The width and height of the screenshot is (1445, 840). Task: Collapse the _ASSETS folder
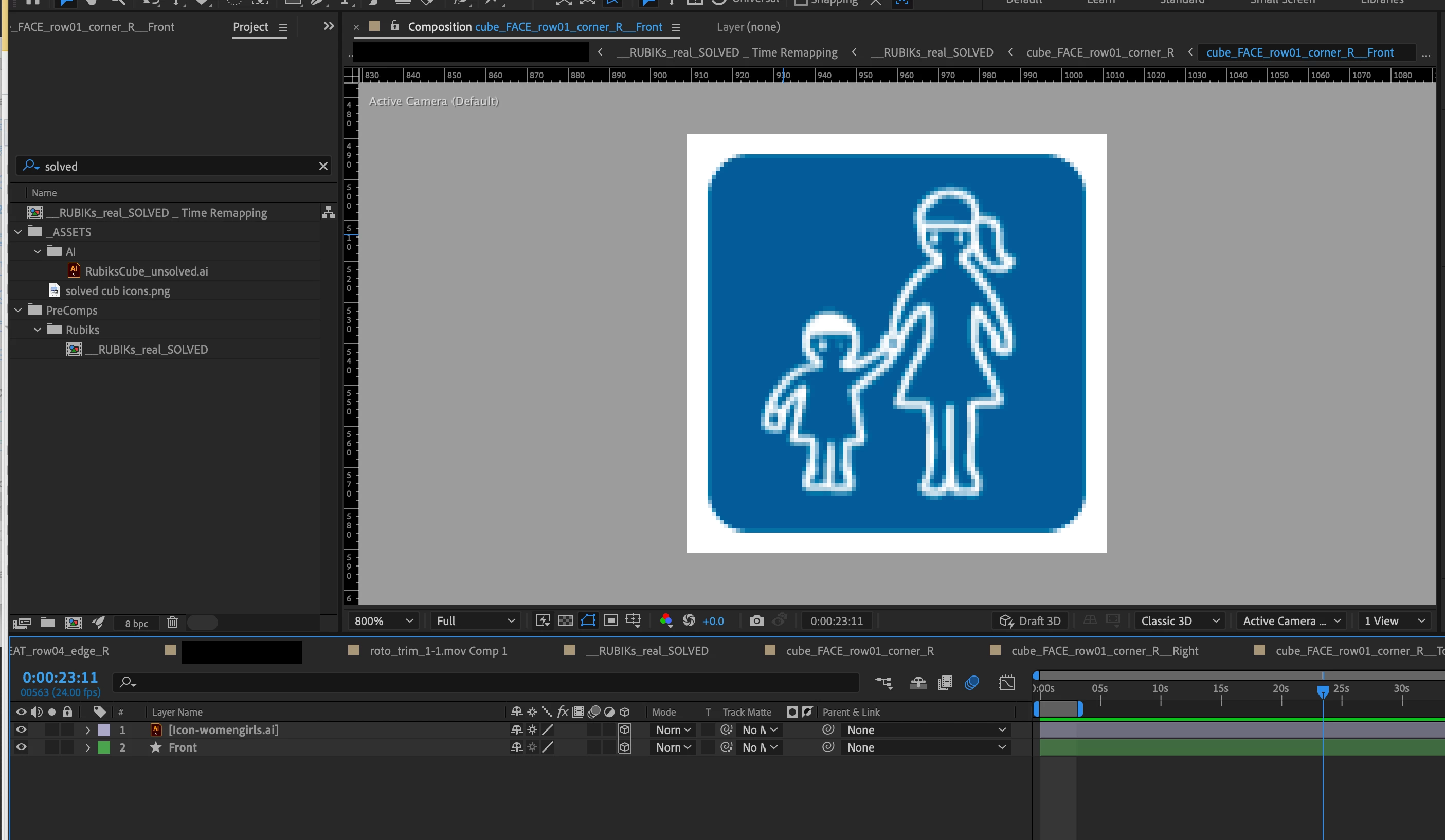19,232
